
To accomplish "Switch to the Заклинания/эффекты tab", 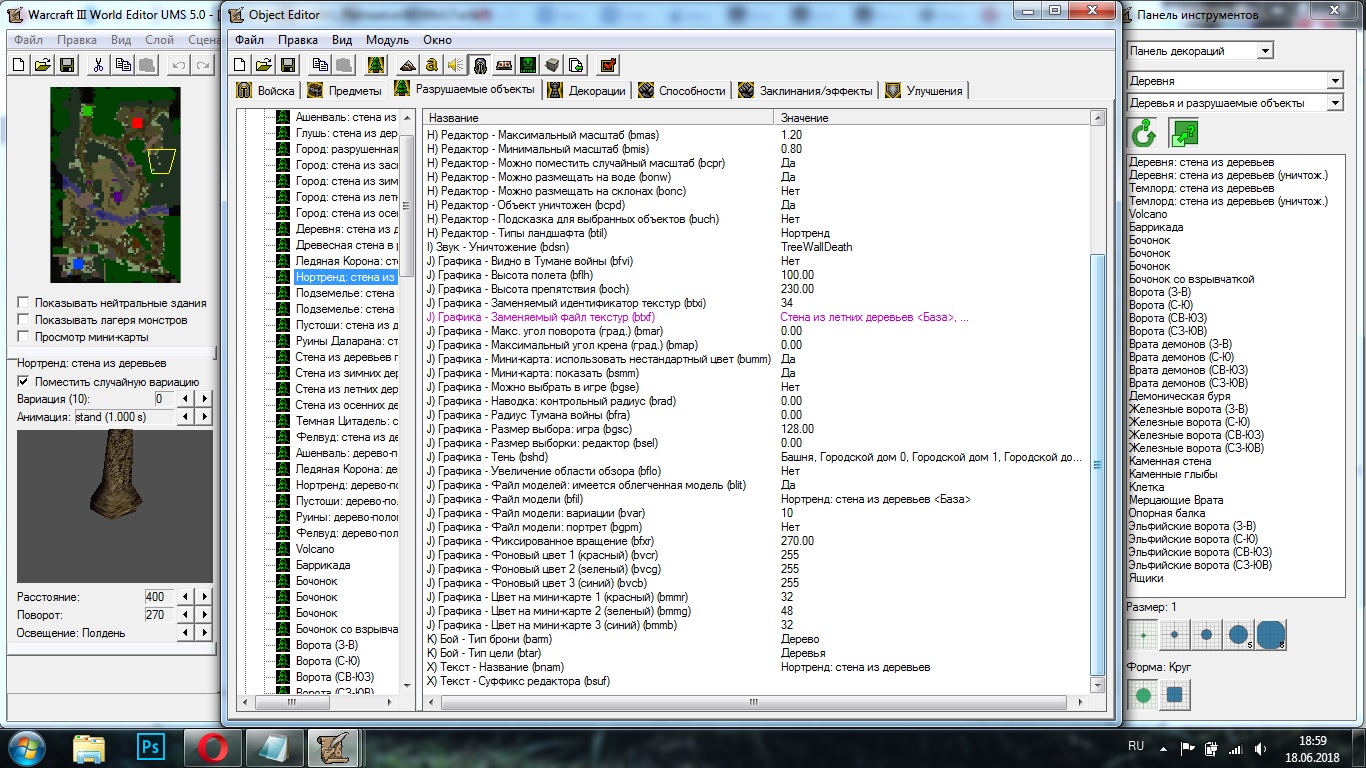I will [x=806, y=91].
